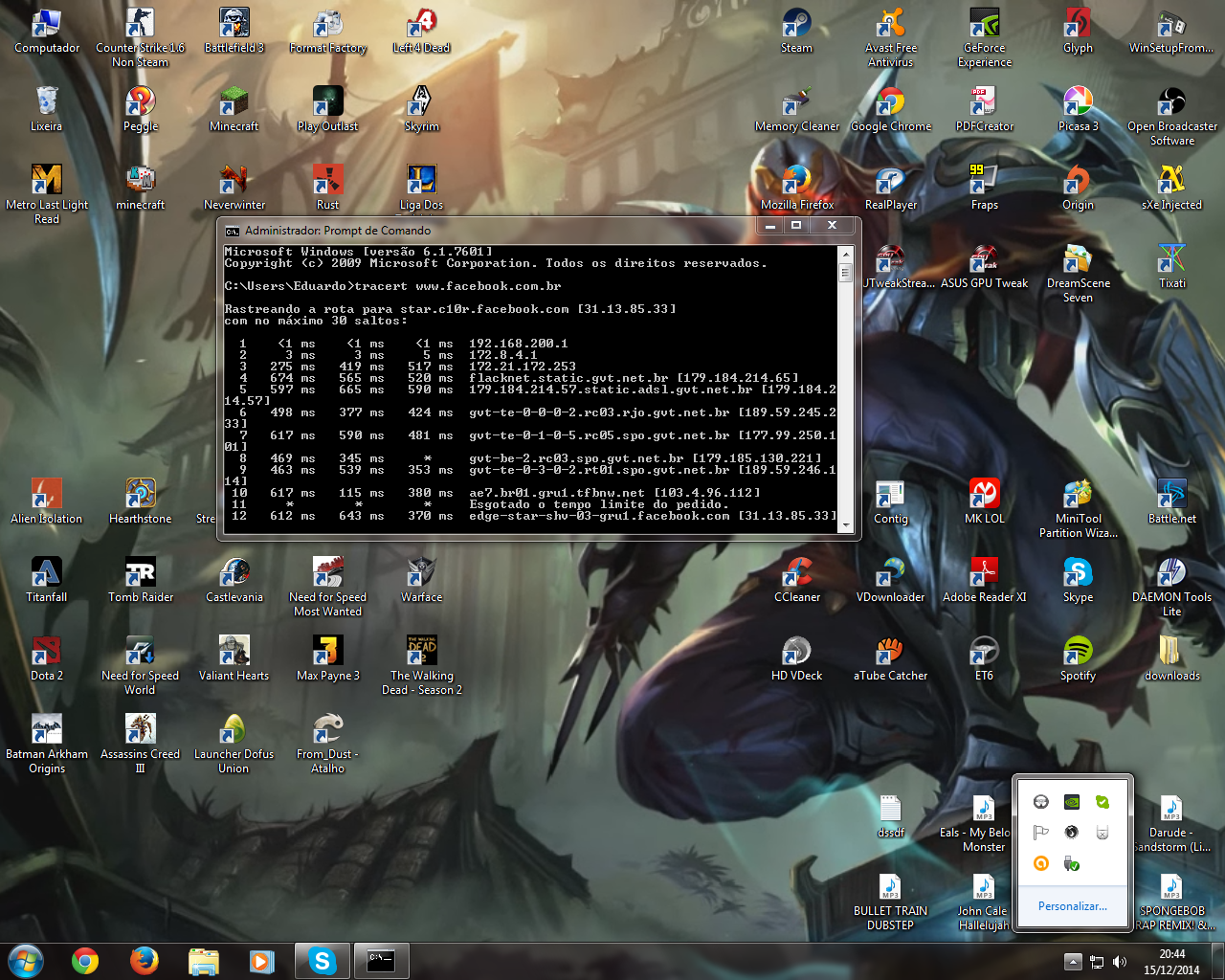
Task: Click the Show Desktop button at taskbar edge
Action: [1218, 961]
